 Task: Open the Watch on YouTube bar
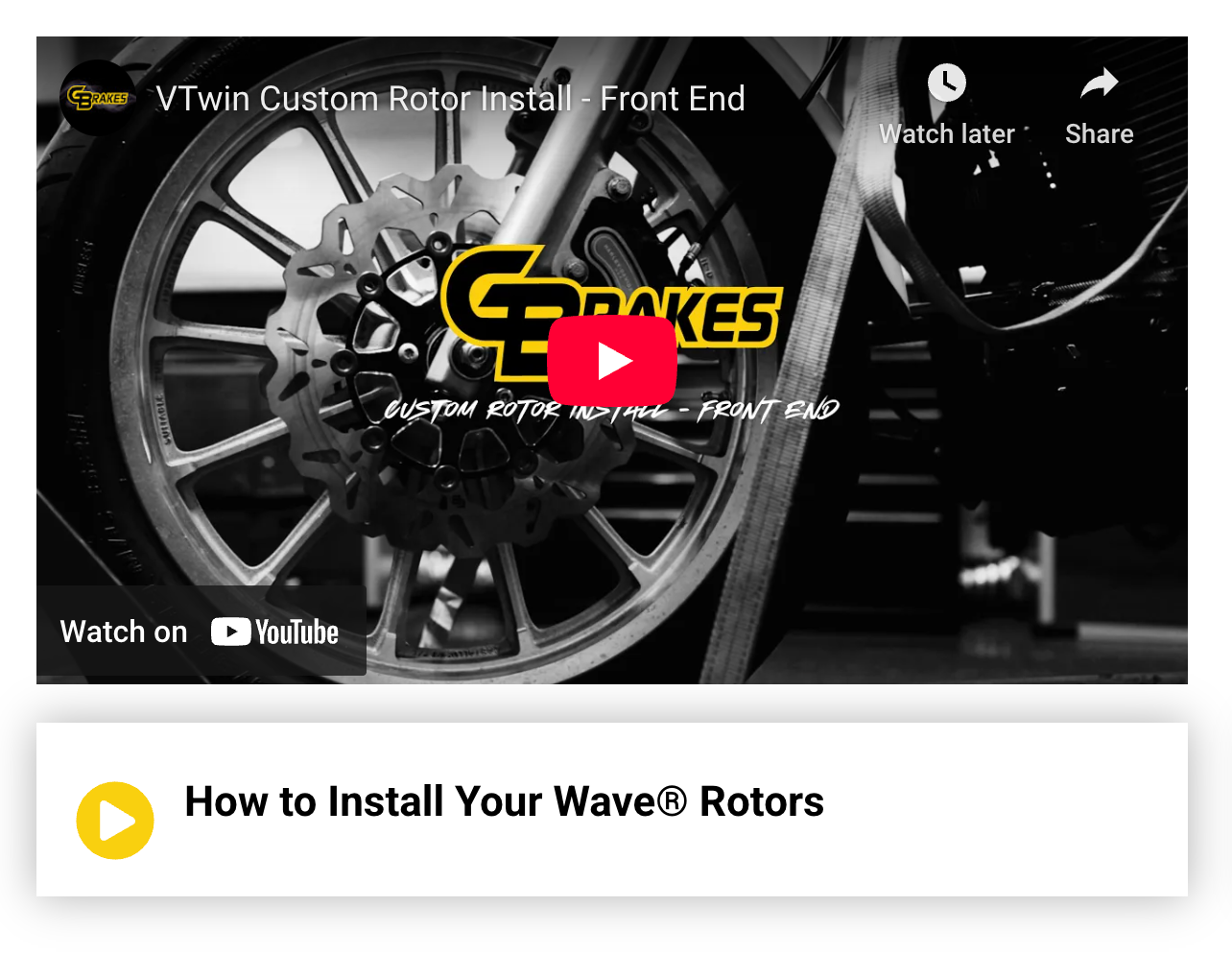click(201, 631)
